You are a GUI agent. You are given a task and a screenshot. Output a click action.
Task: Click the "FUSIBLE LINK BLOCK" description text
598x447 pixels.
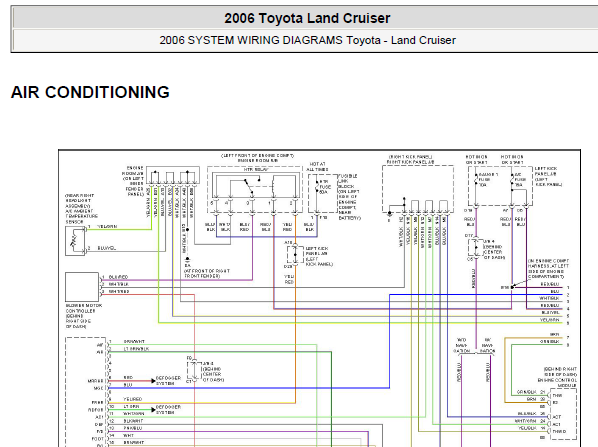pos(349,197)
